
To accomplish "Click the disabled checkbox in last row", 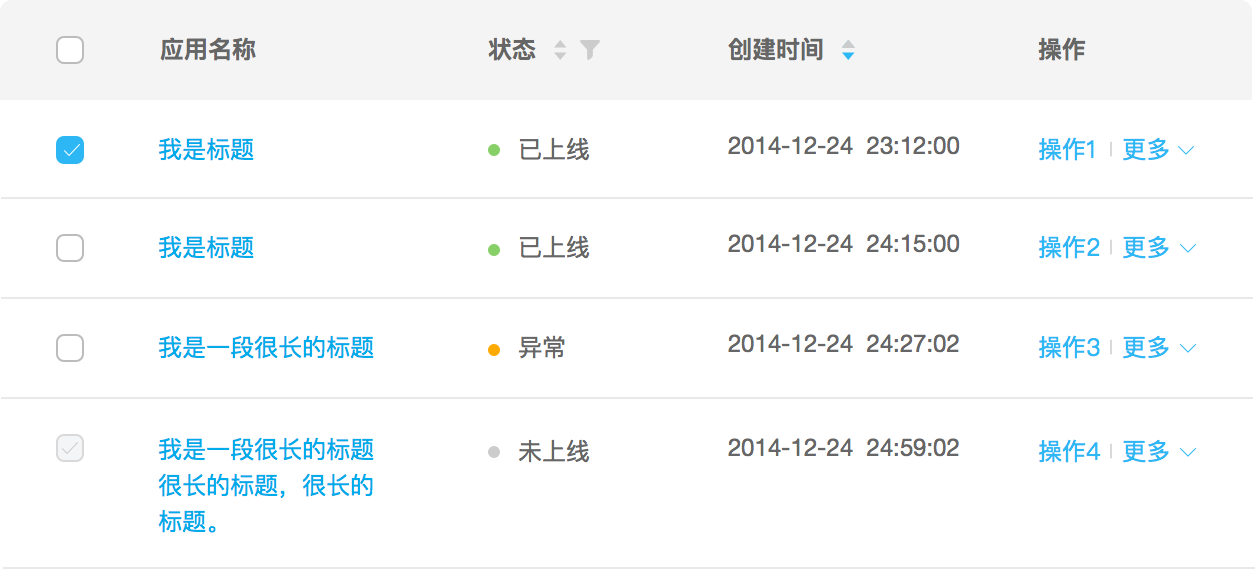I will (x=70, y=448).
